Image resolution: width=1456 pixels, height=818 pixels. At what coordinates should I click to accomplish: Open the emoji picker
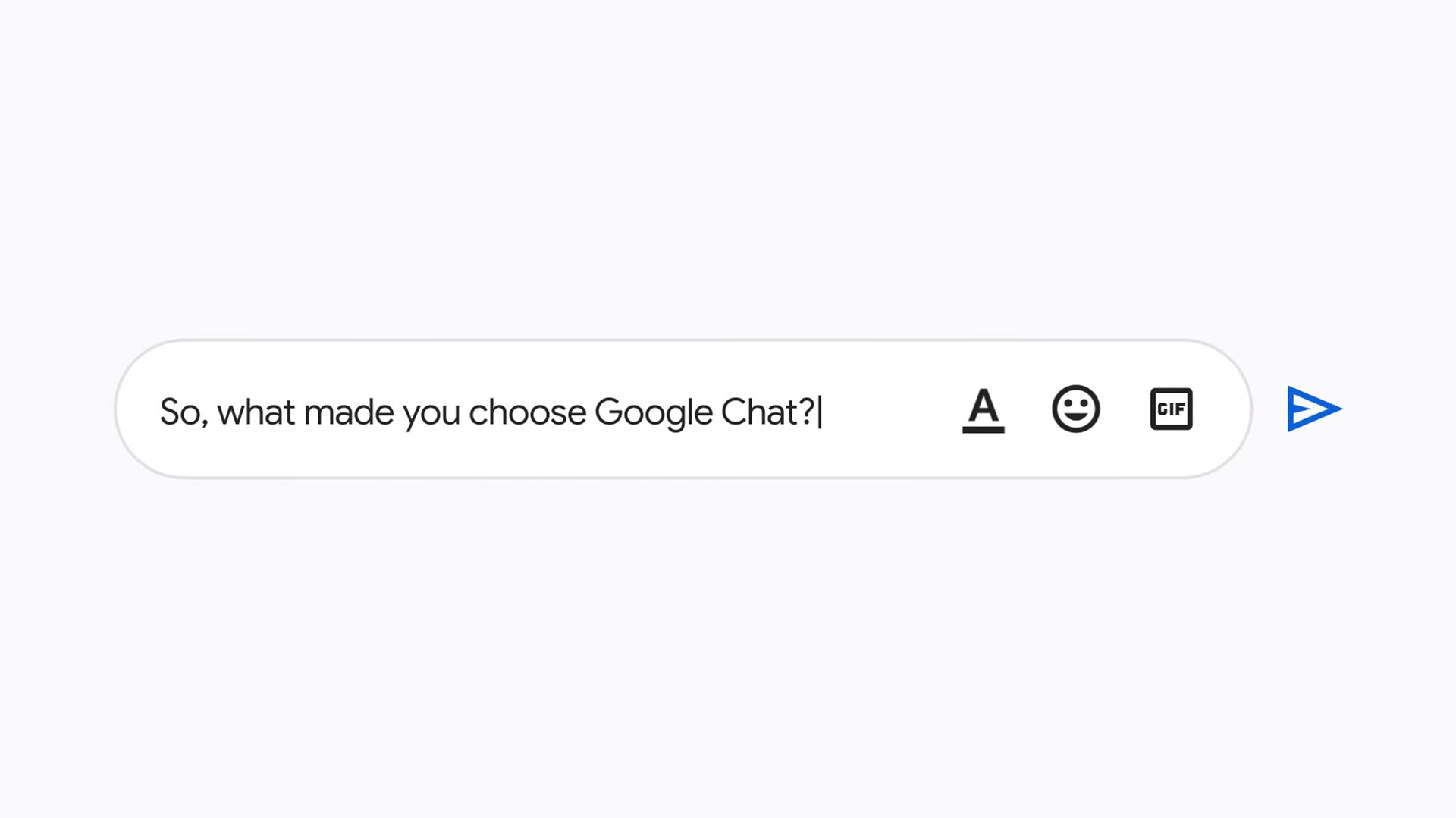pos(1075,409)
